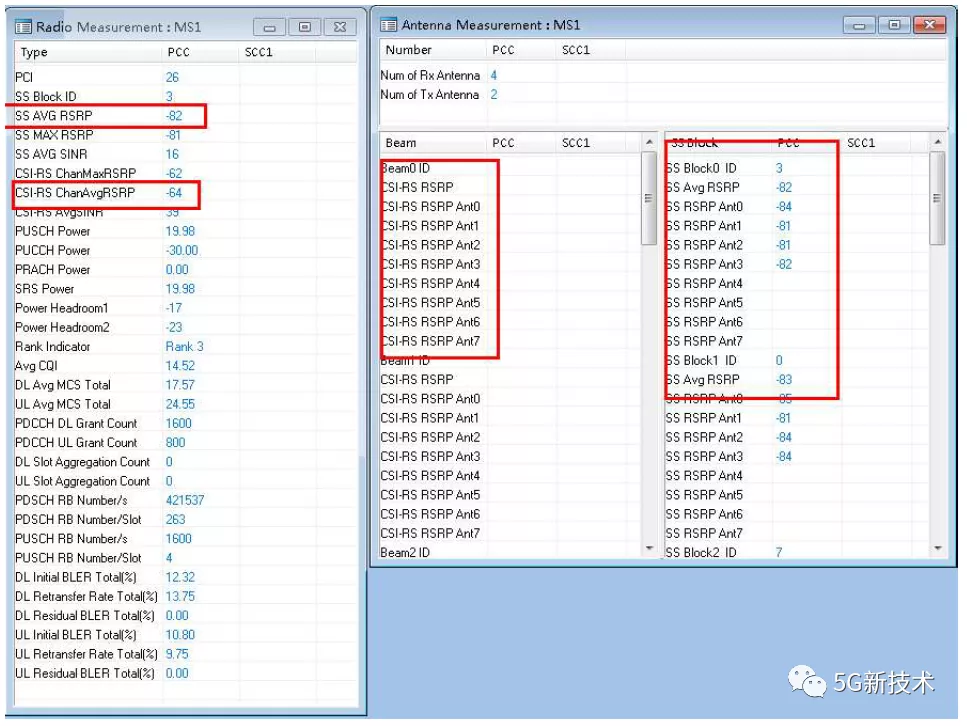Minimize the Radio Measurement window
Image resolution: width=967 pixels, height=726 pixels.
[x=270, y=27]
